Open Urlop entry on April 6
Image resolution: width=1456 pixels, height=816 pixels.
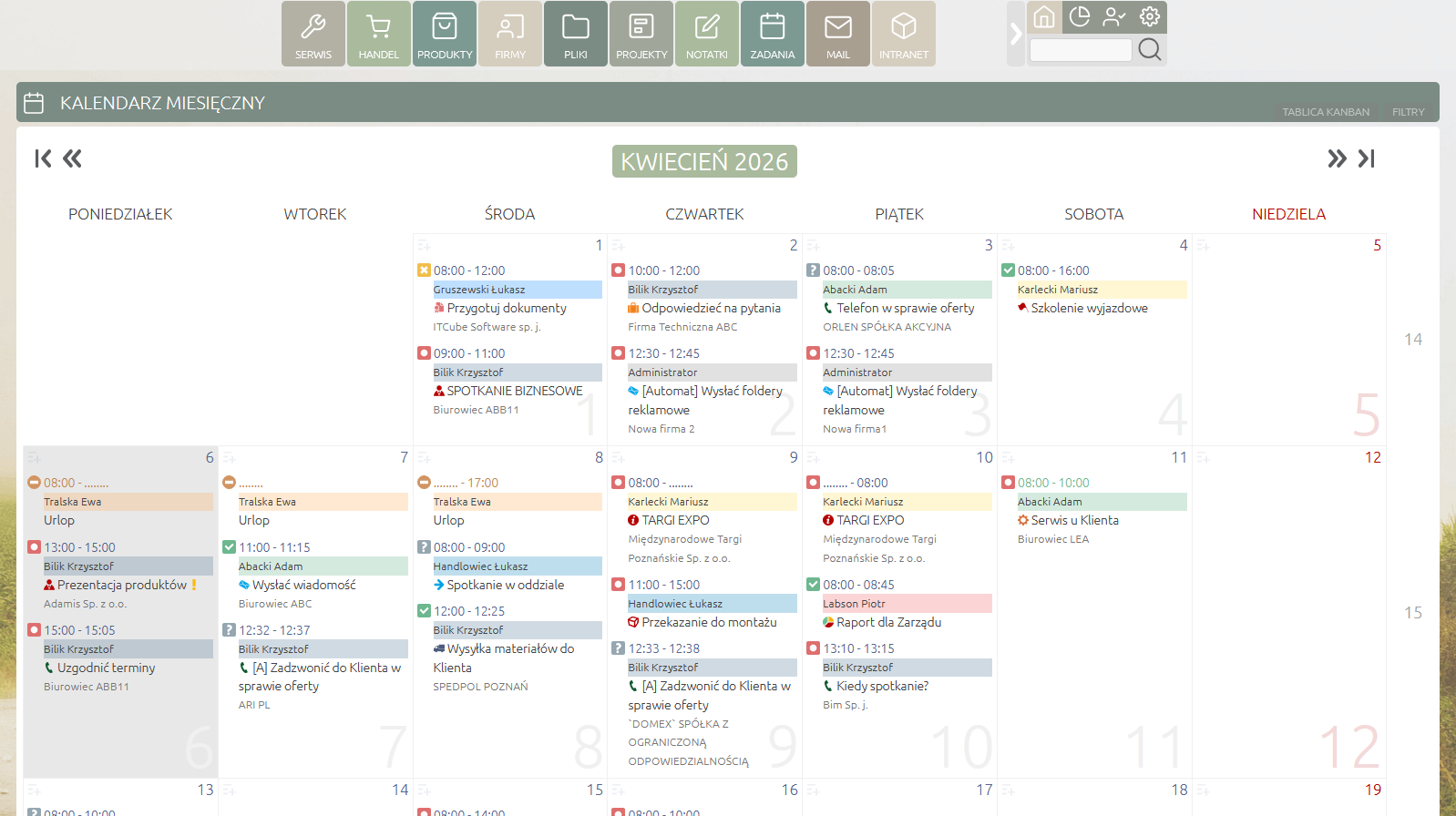tap(59, 520)
